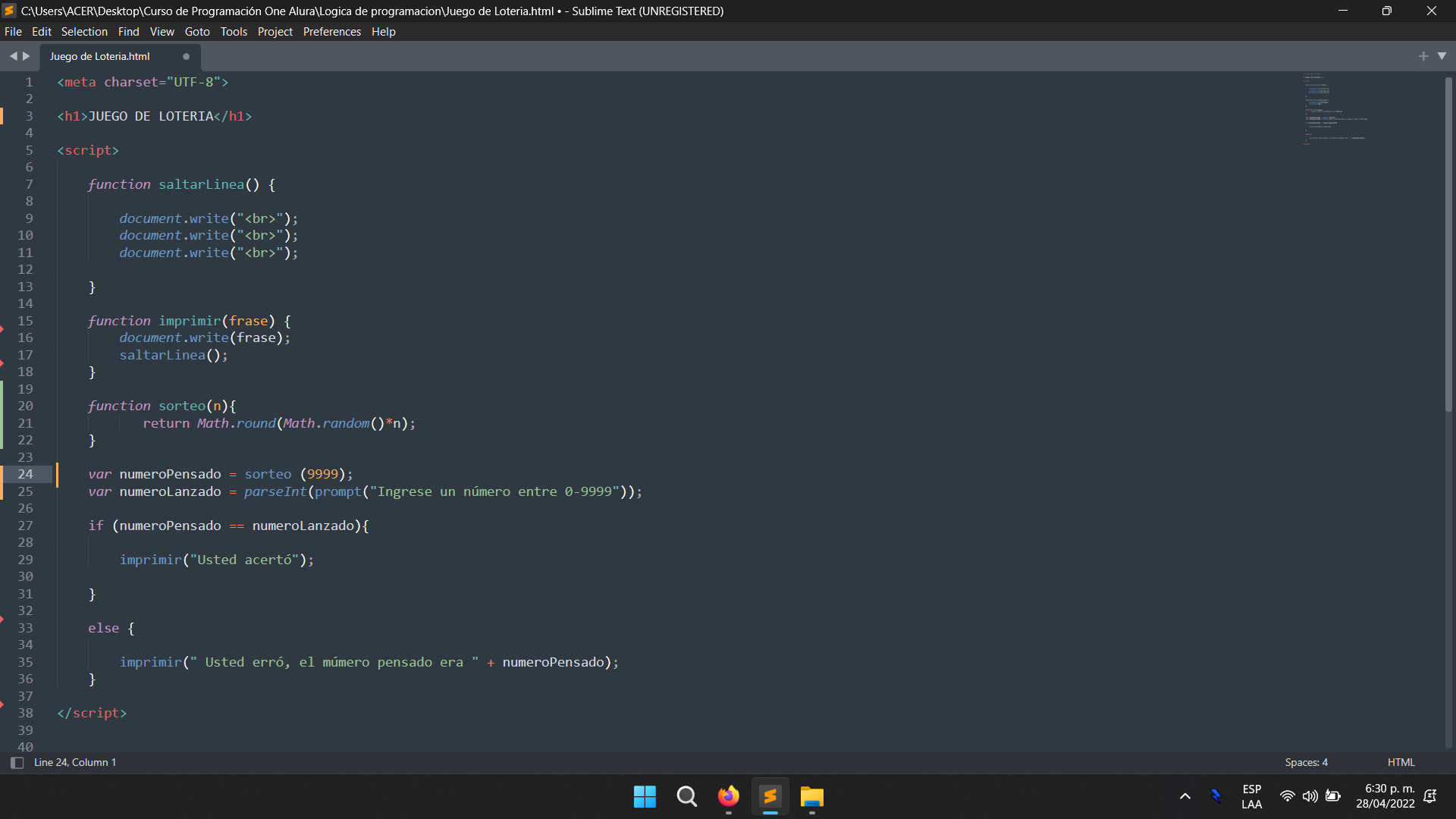Click Math.round in return statement

click(x=236, y=424)
